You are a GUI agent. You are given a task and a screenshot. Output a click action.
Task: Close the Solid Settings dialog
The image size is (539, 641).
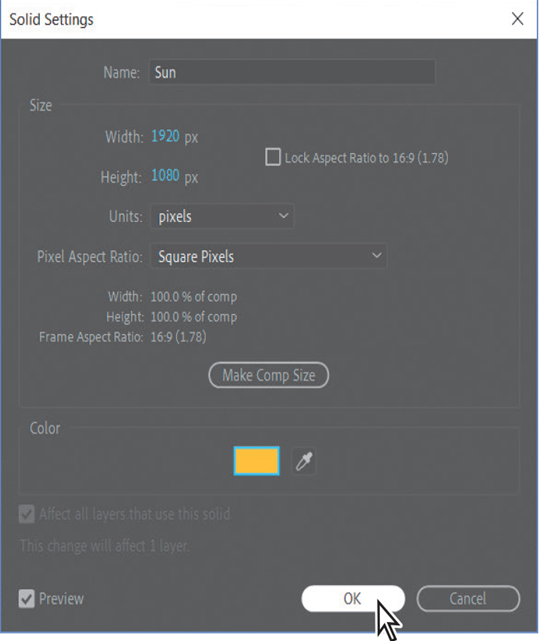[x=517, y=19]
